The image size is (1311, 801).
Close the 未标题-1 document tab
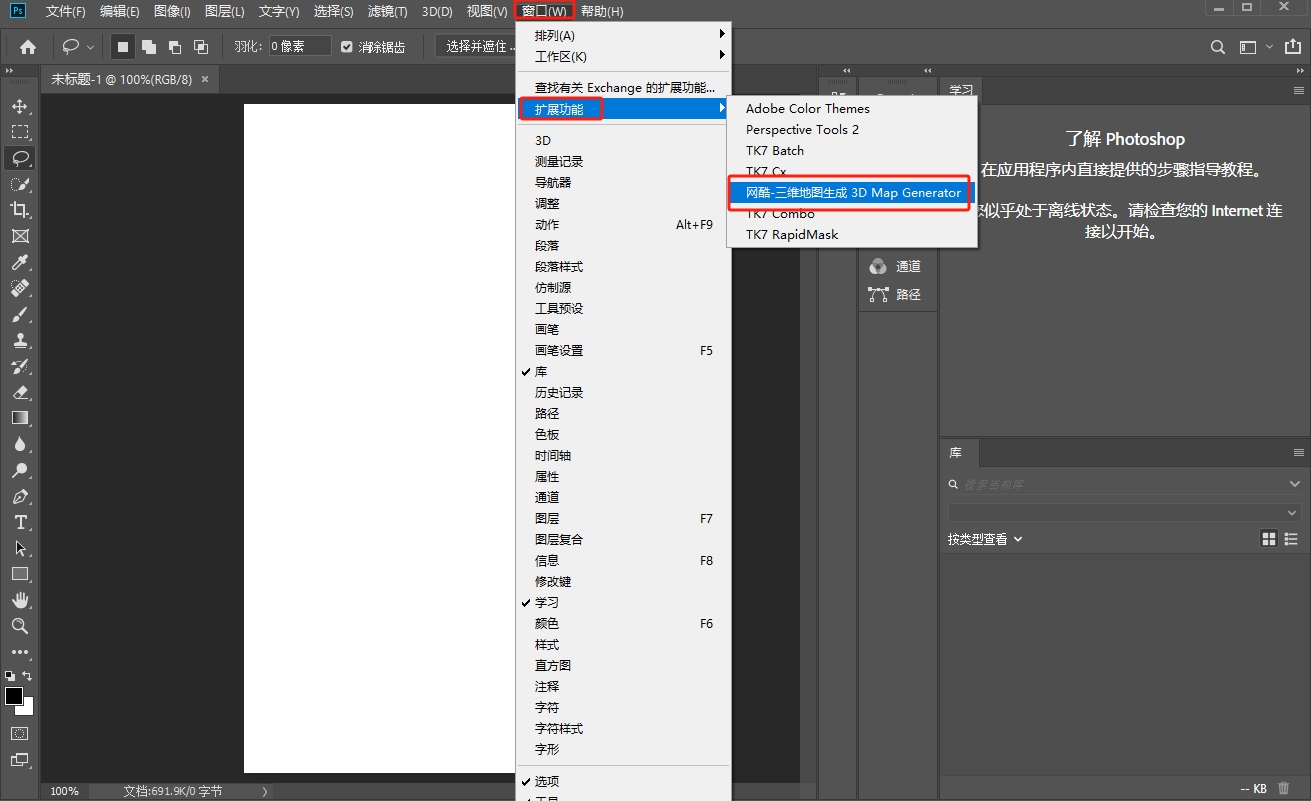[x=205, y=78]
